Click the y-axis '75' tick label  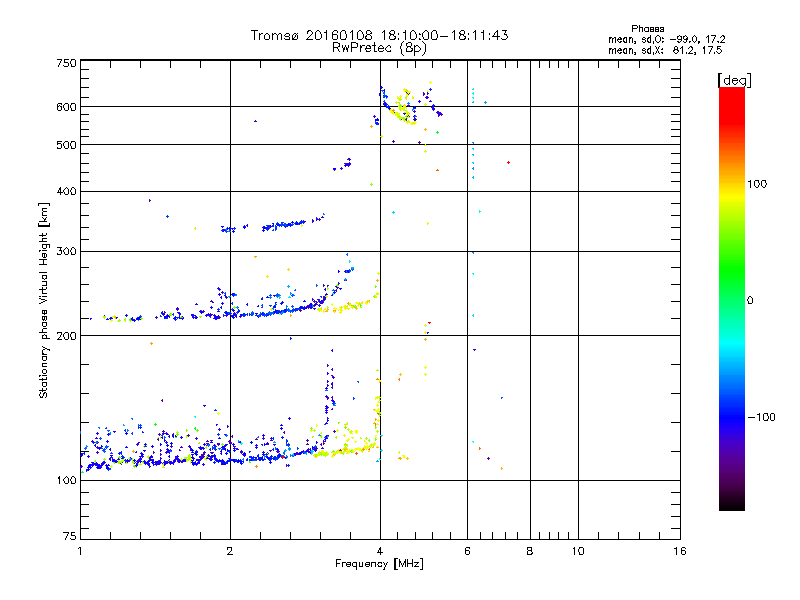coord(70,536)
